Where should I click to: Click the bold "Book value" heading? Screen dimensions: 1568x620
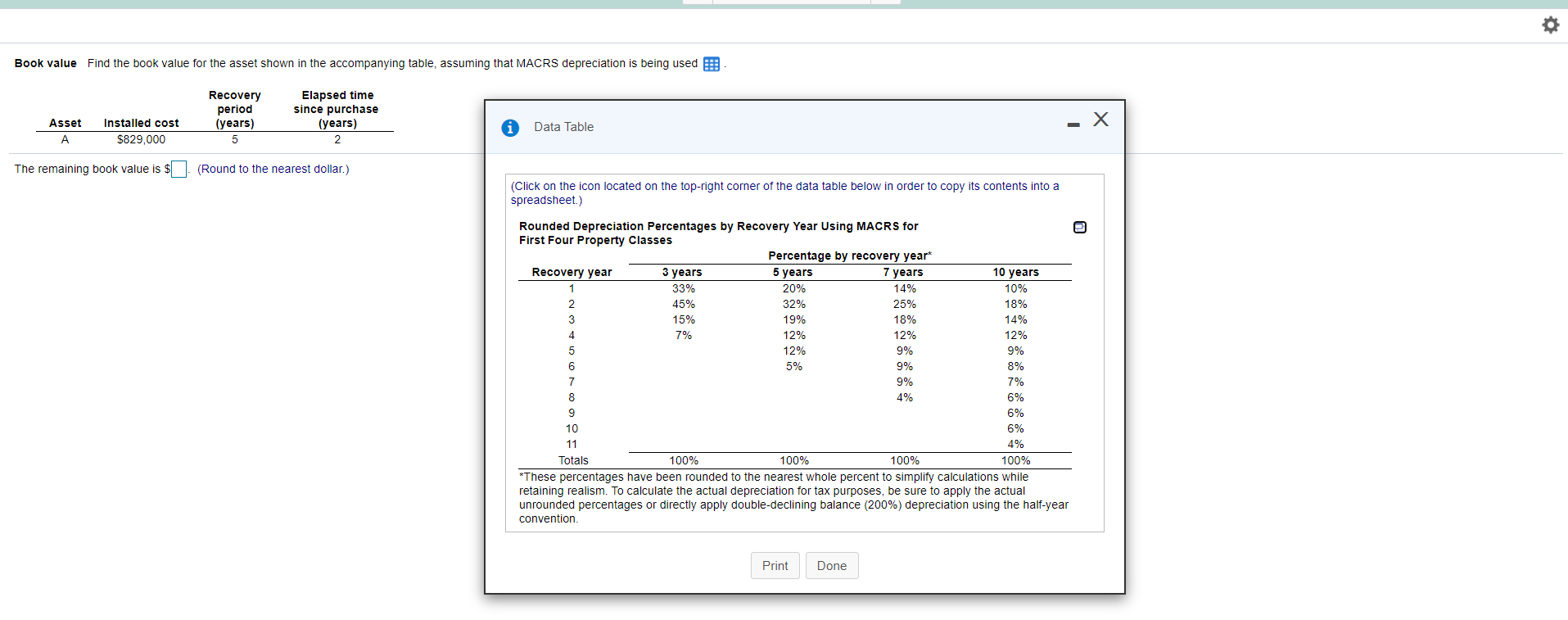pyautogui.click(x=46, y=63)
